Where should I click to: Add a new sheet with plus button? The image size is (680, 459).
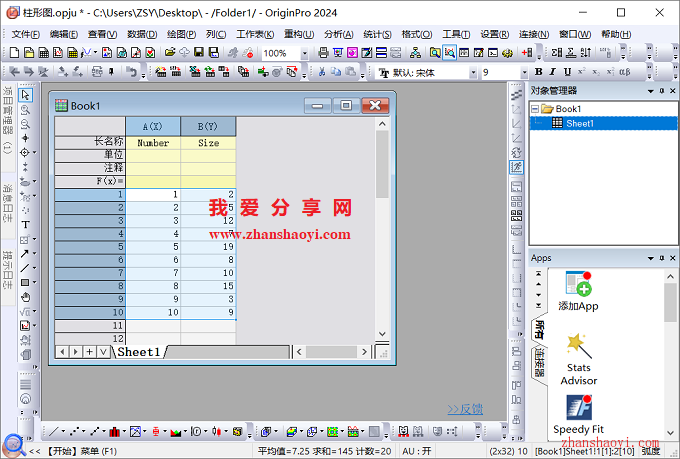pyautogui.click(x=89, y=352)
